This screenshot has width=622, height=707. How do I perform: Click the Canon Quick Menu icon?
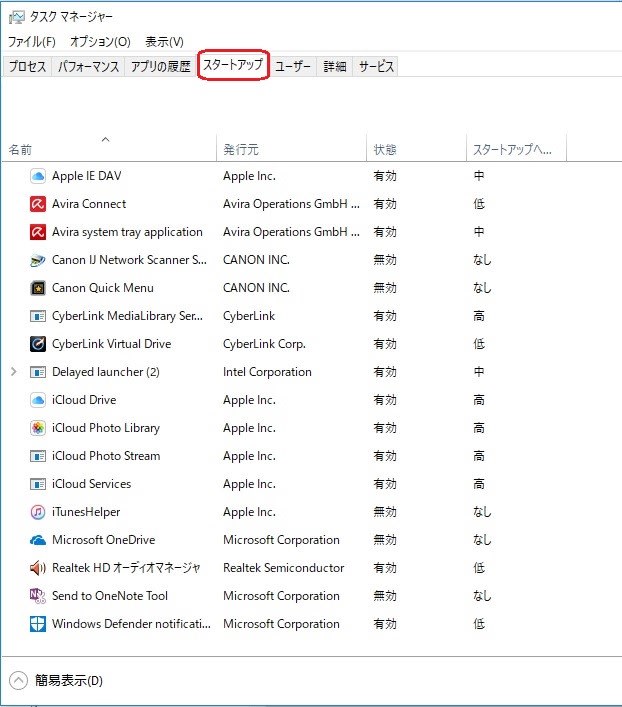pos(38,288)
